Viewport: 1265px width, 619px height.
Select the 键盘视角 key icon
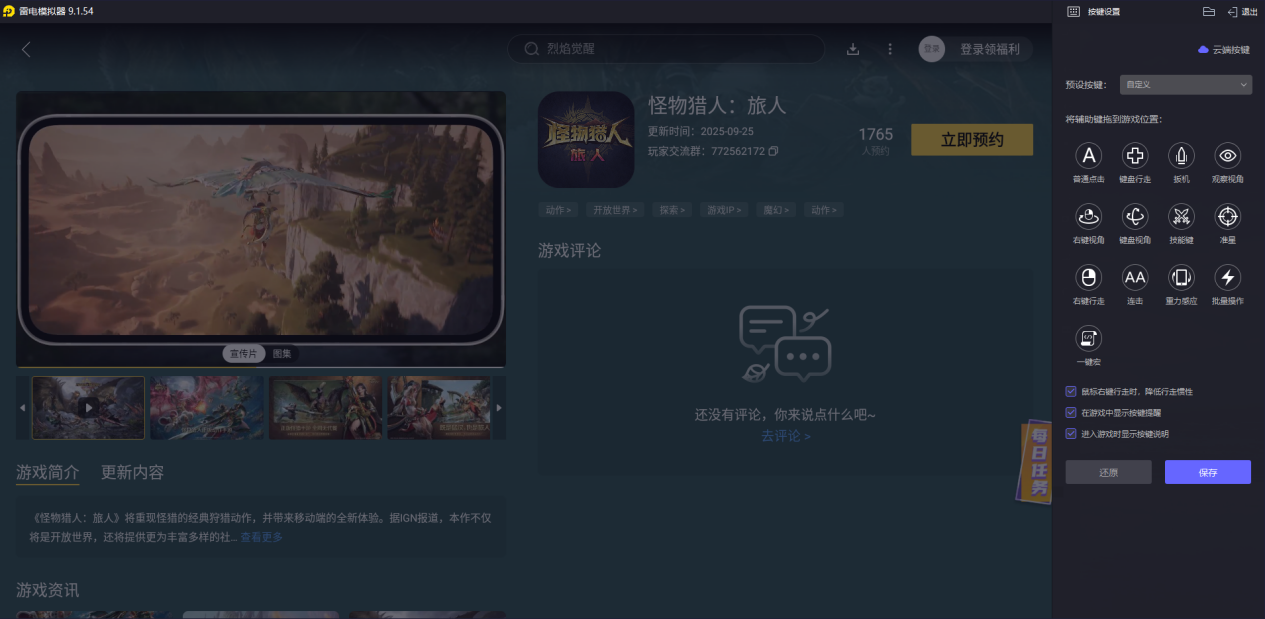click(1135, 216)
